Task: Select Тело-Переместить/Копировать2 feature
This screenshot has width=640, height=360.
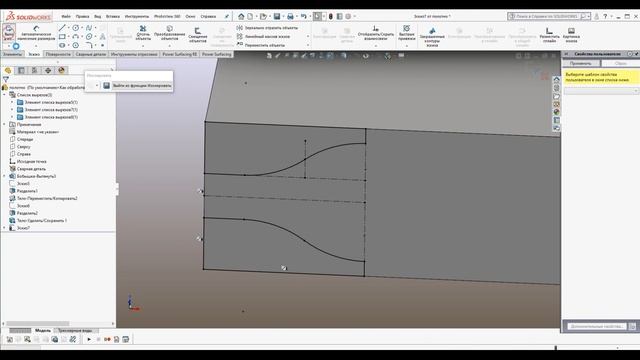Action: pos(47,198)
